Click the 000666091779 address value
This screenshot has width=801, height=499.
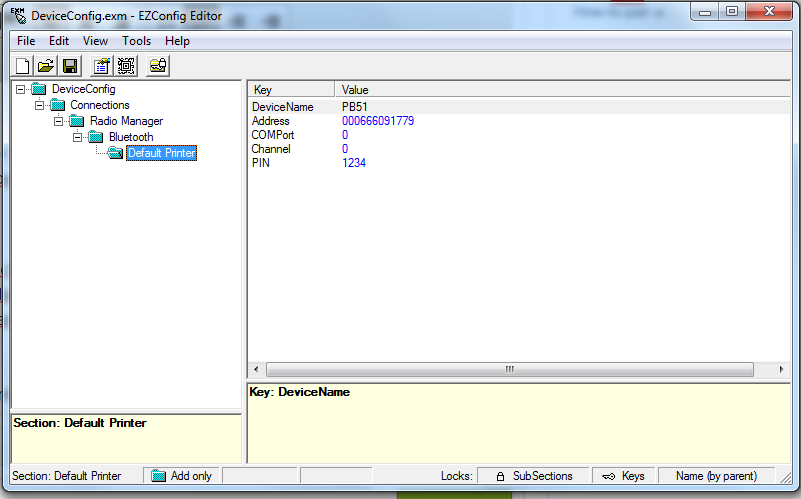[x=378, y=121]
